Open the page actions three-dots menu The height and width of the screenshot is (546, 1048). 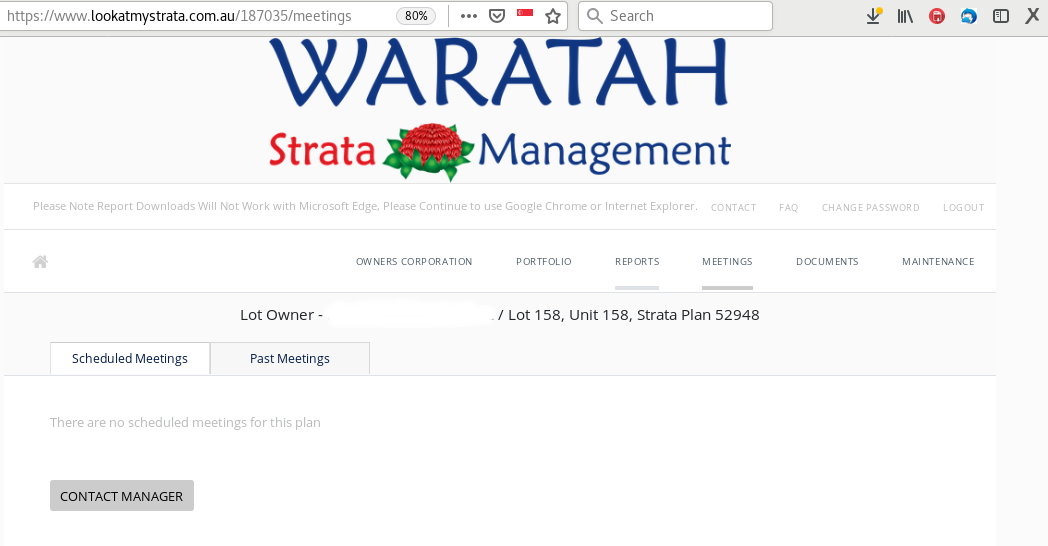click(469, 16)
